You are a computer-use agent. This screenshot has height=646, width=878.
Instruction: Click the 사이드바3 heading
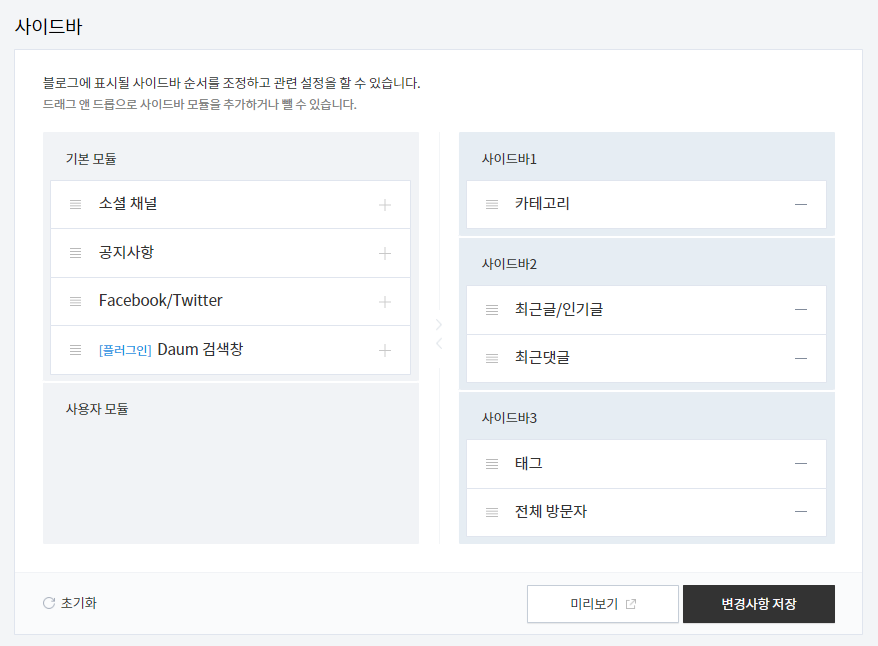(x=509, y=418)
